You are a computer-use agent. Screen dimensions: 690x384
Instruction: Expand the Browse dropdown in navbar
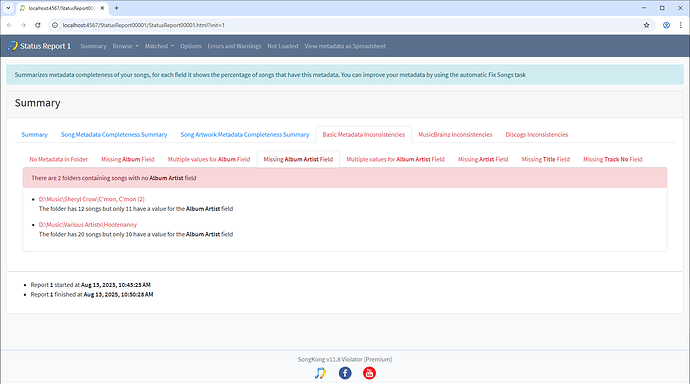click(125, 46)
